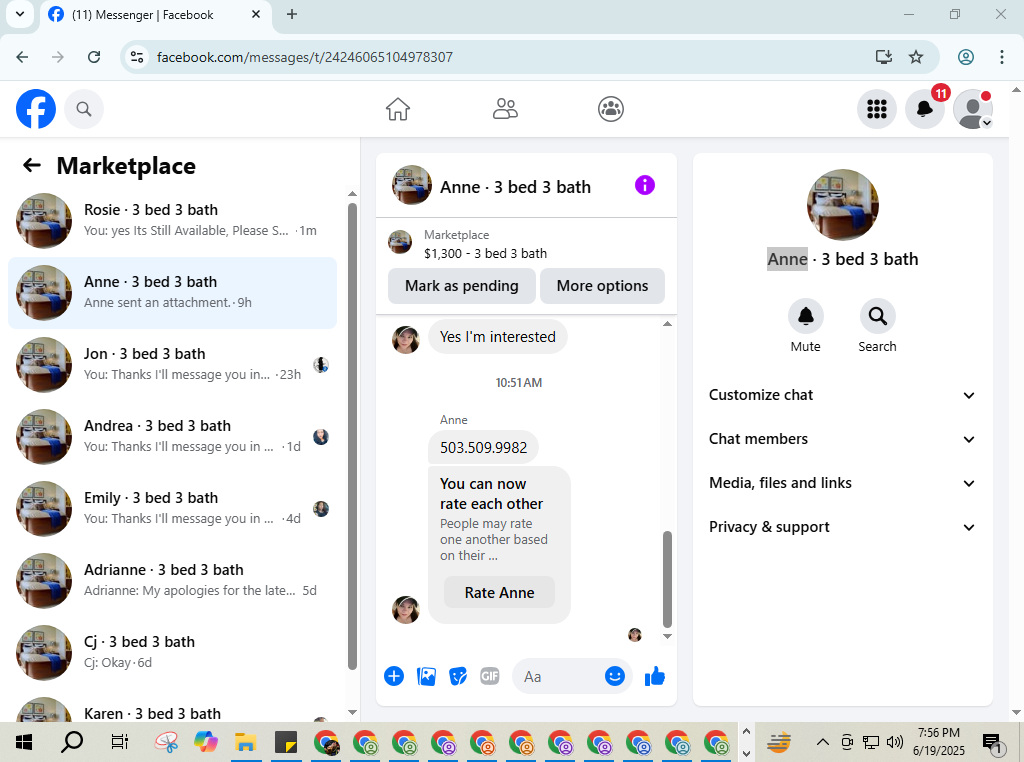This screenshot has width=1024, height=762.
Task: Open the Emily 3 bed 3 bath conversation
Action: [172, 509]
